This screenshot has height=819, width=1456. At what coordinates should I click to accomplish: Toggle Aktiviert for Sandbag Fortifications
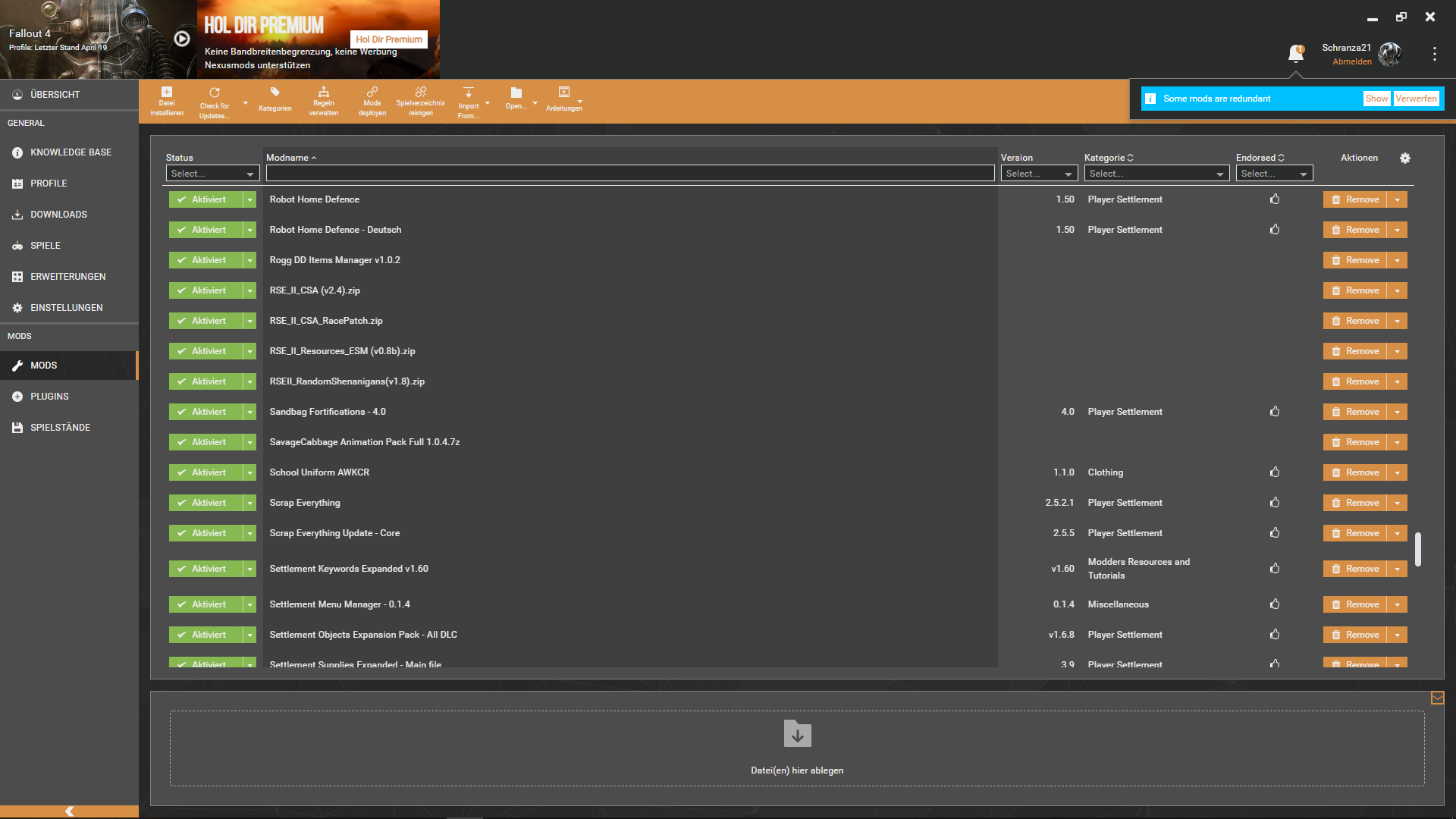[x=206, y=412]
